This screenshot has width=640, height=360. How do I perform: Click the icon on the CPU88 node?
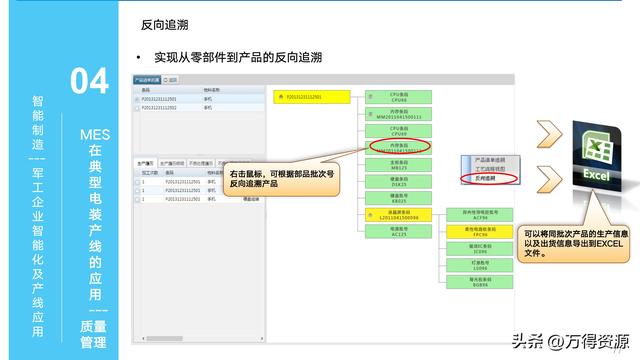pyautogui.click(x=371, y=97)
